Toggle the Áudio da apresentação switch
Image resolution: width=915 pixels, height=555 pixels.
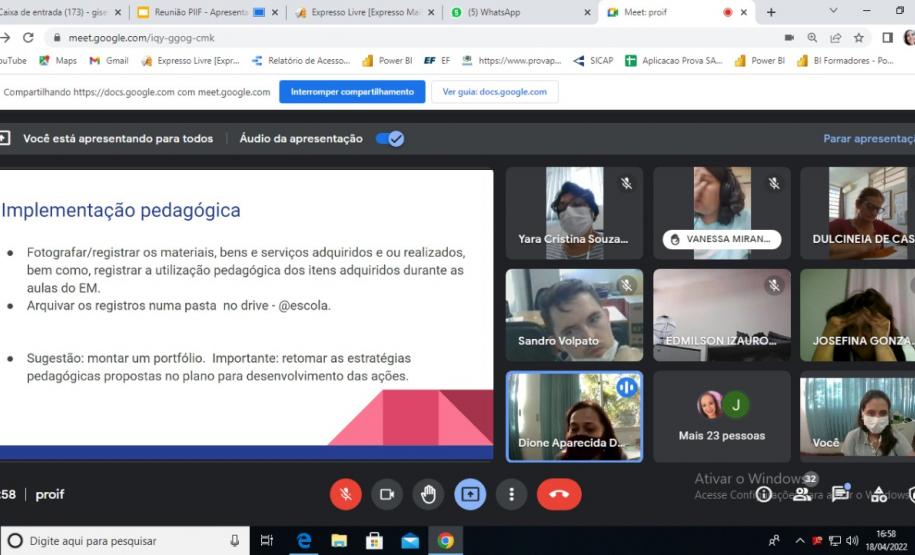click(x=390, y=139)
